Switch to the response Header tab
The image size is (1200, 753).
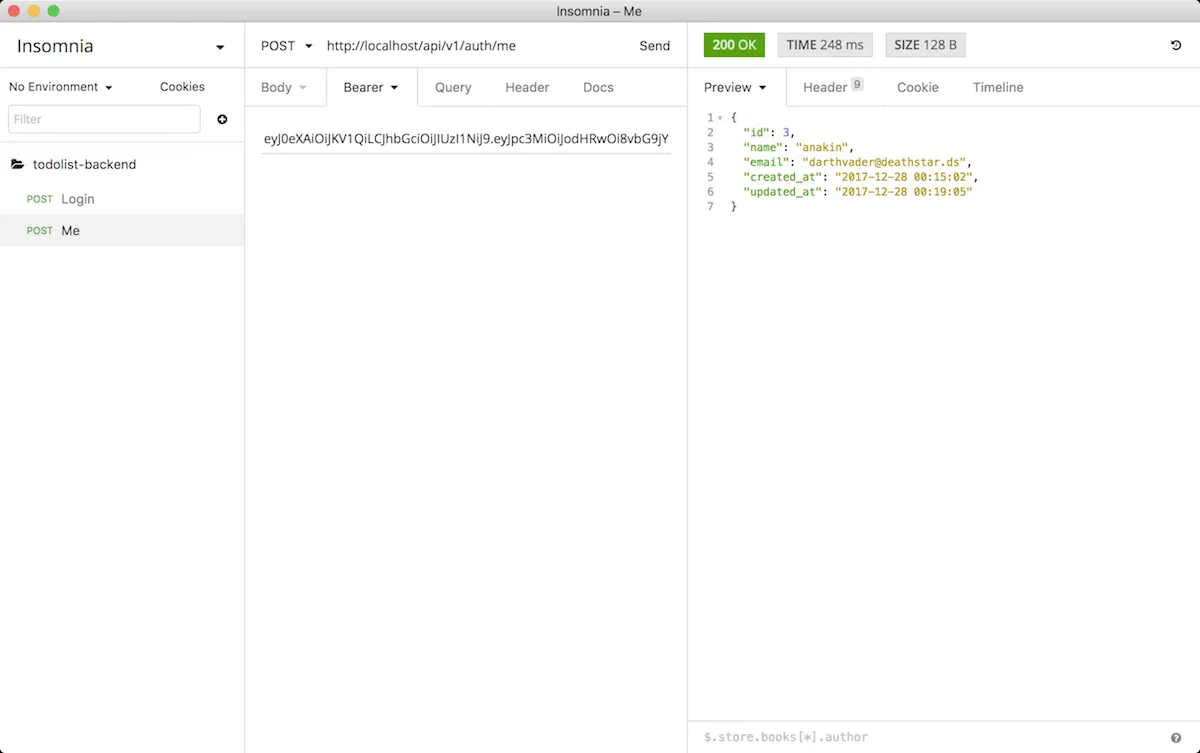tap(833, 87)
